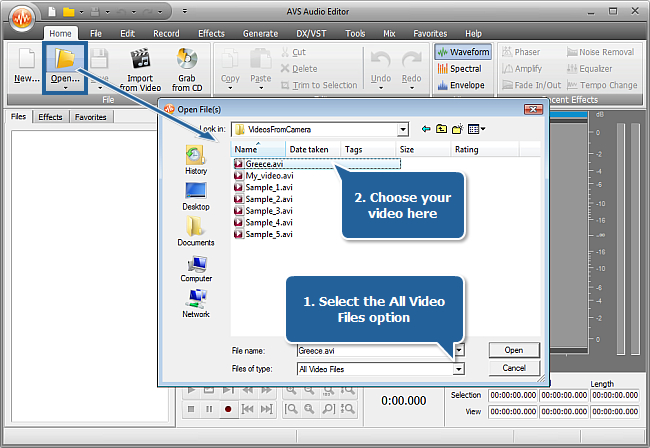Switch to the Favorites panel tab
Image resolution: width=650 pixels, height=448 pixels.
tap(90, 117)
